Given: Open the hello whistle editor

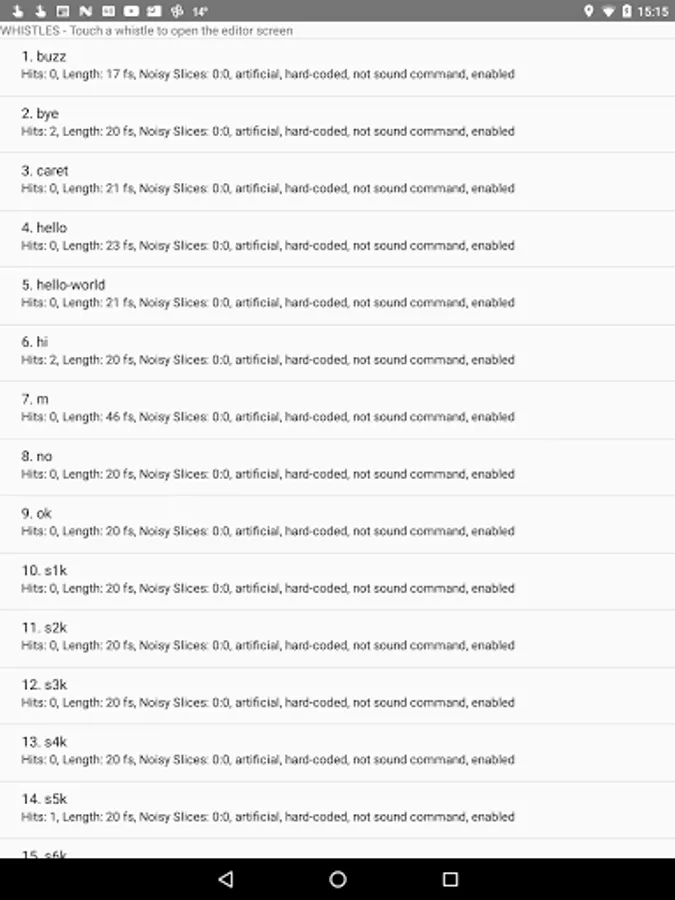Looking at the screenshot, I should click(x=338, y=239).
